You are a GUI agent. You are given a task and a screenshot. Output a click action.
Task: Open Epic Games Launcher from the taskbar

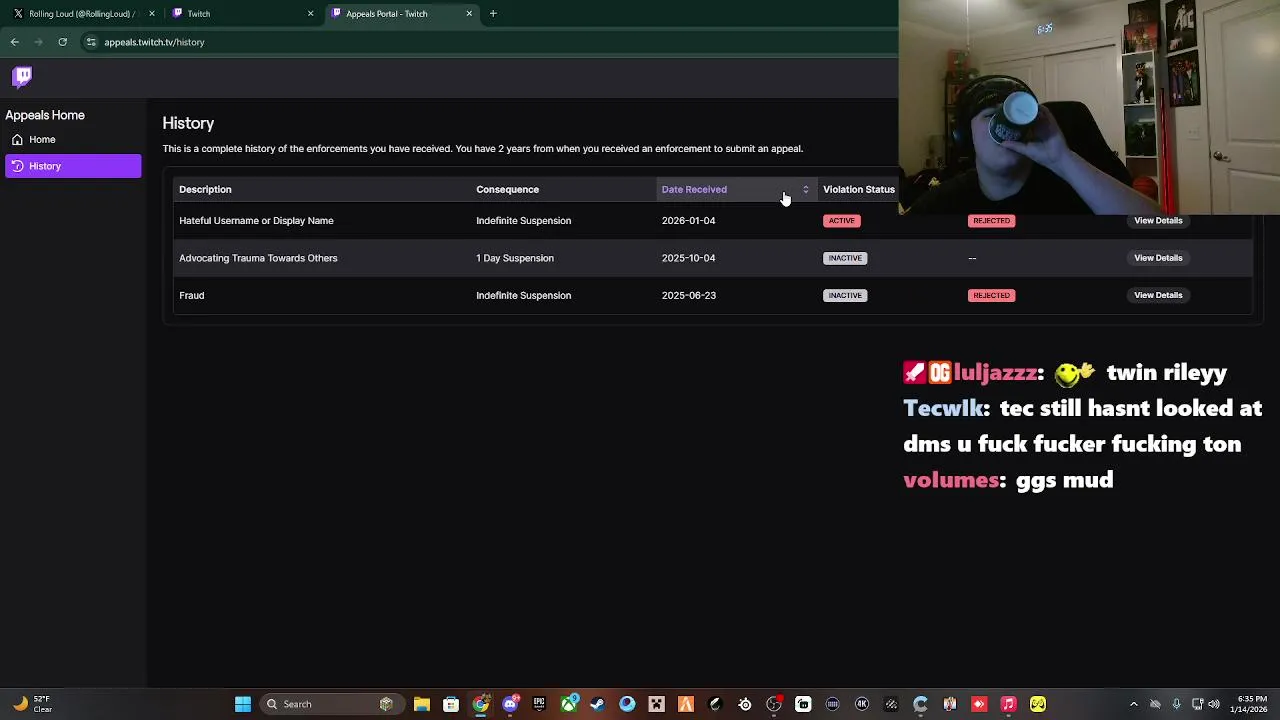pos(539,704)
